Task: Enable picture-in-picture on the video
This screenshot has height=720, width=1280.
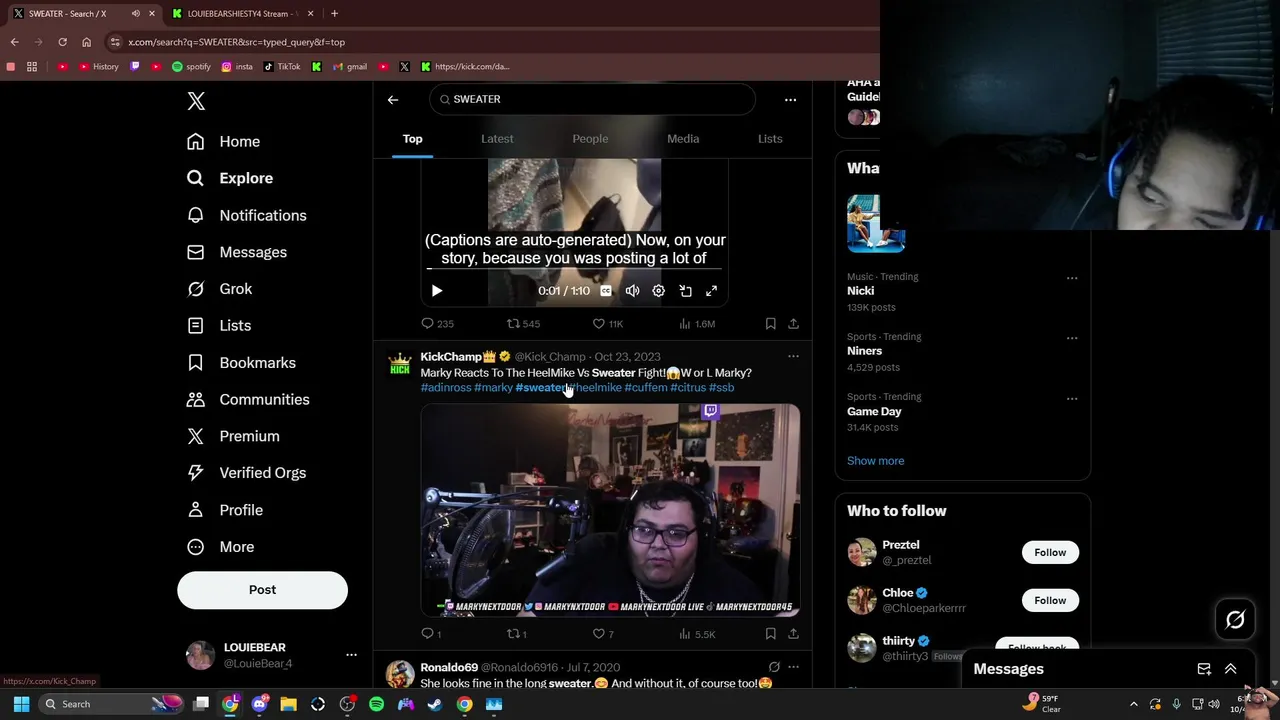Action: [685, 291]
